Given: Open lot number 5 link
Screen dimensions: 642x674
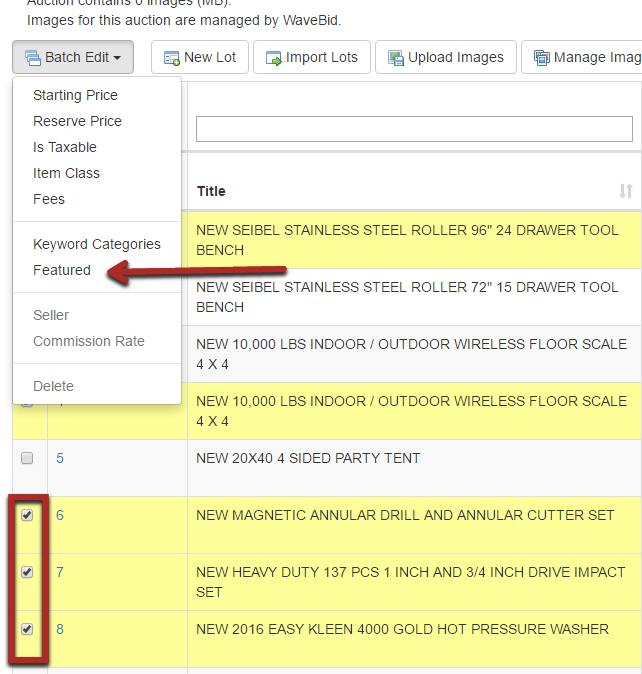Looking at the screenshot, I should click(60, 458).
